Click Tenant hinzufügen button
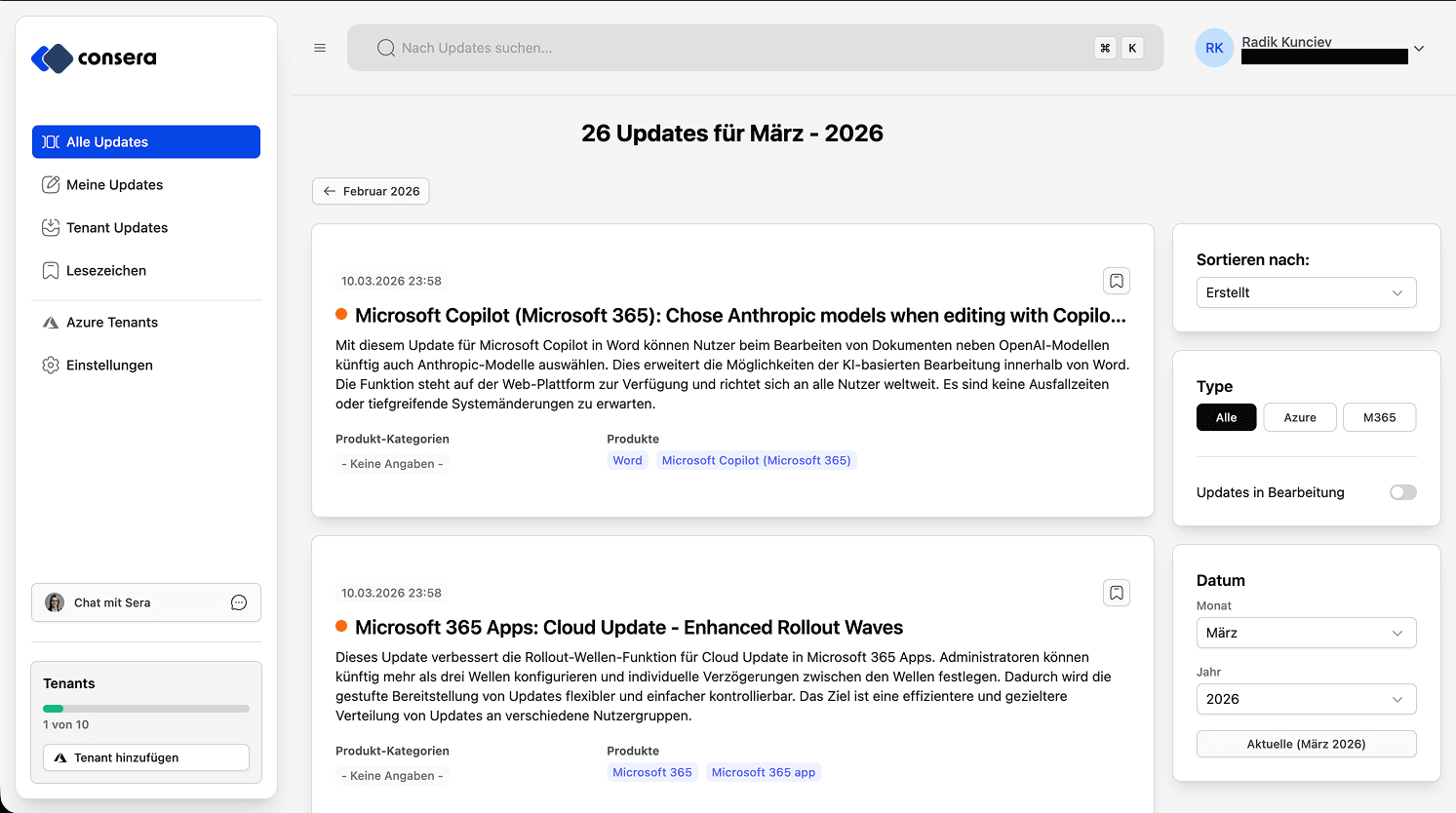This screenshot has height=813, width=1456. coord(146,757)
